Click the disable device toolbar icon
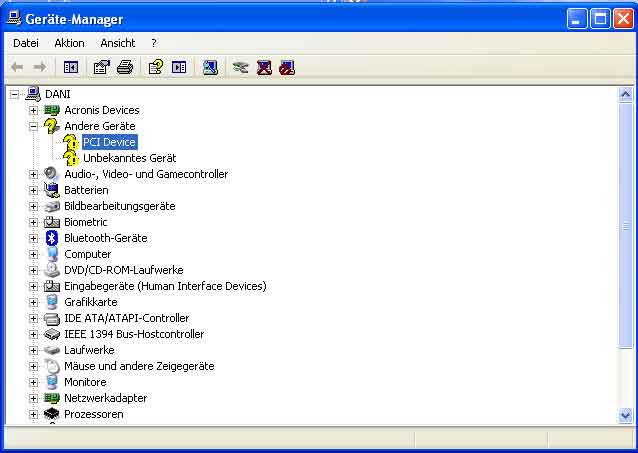 [x=287, y=67]
